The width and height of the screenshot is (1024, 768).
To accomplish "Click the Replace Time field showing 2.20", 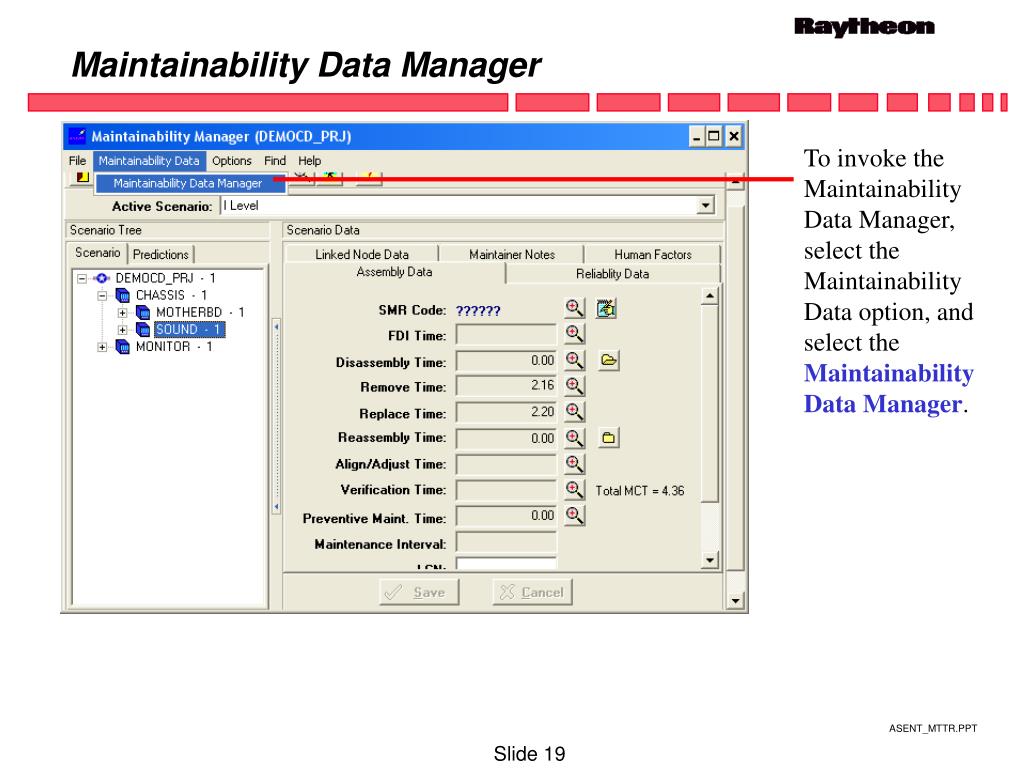I will [x=506, y=412].
